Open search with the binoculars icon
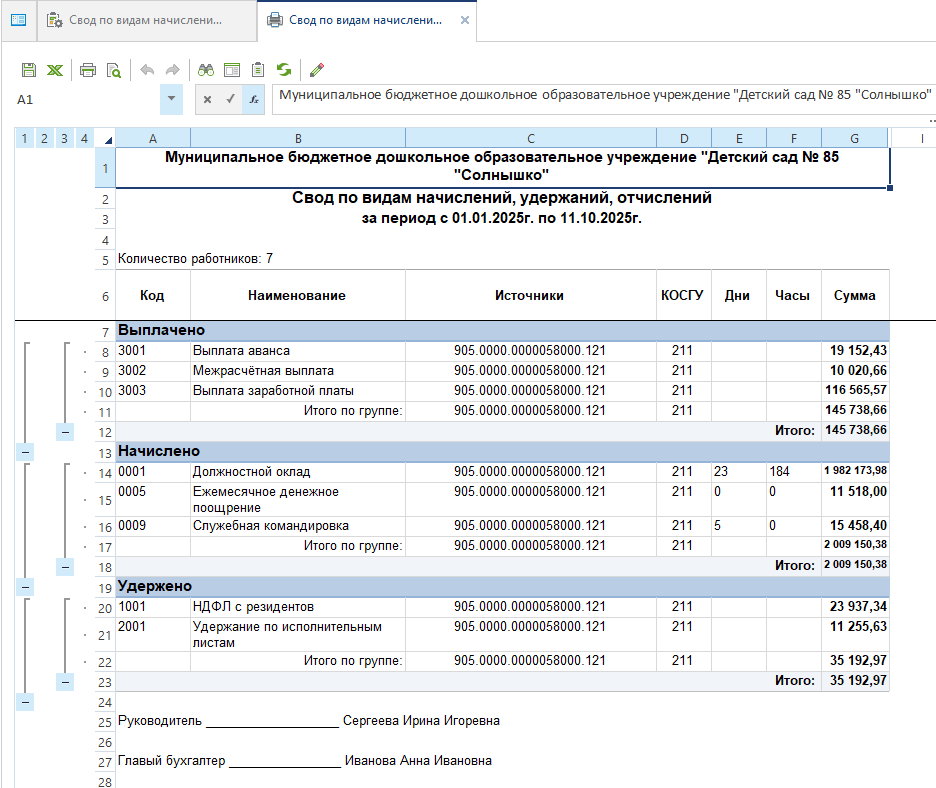 click(x=206, y=70)
